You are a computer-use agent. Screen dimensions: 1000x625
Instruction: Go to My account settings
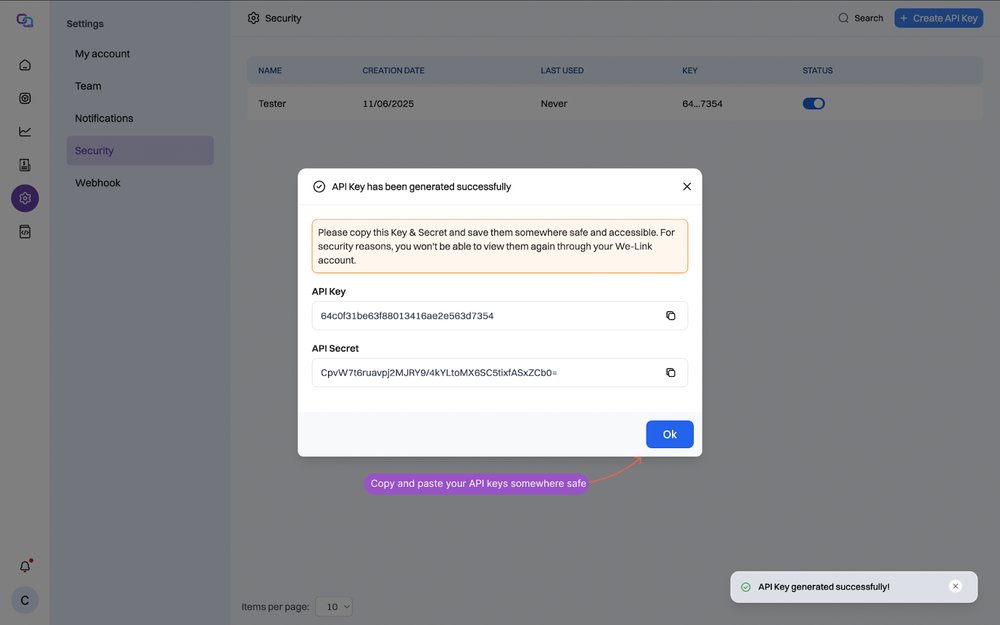(x=103, y=54)
